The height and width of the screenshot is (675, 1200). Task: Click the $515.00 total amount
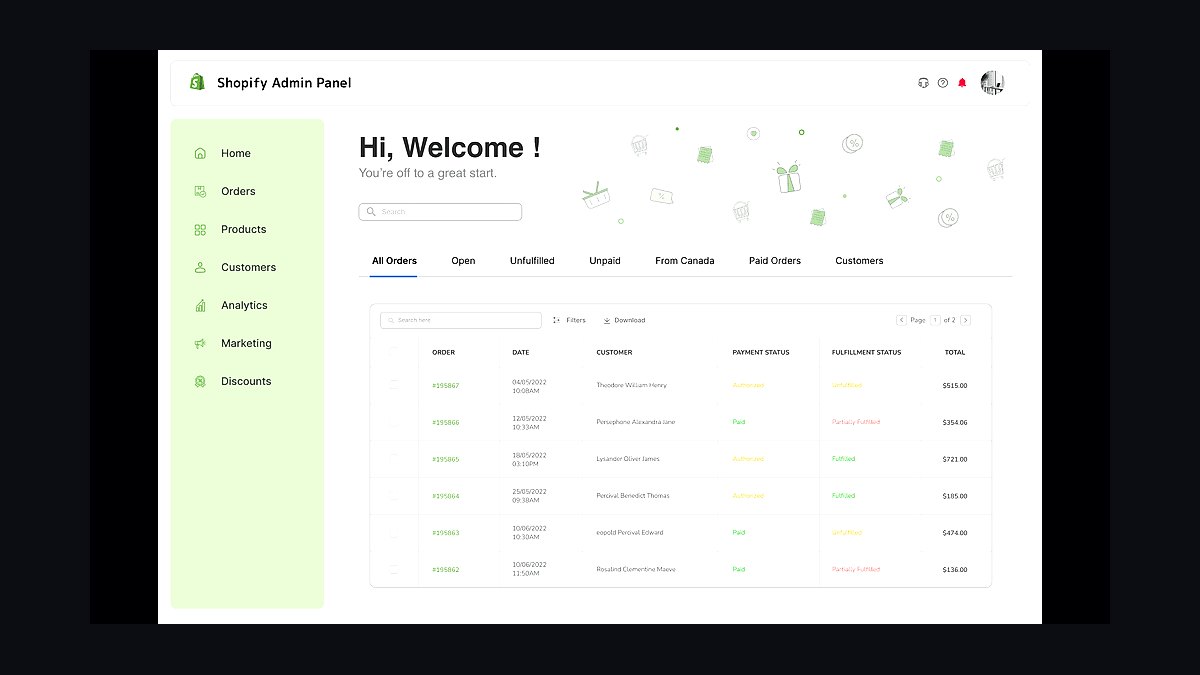pos(955,385)
